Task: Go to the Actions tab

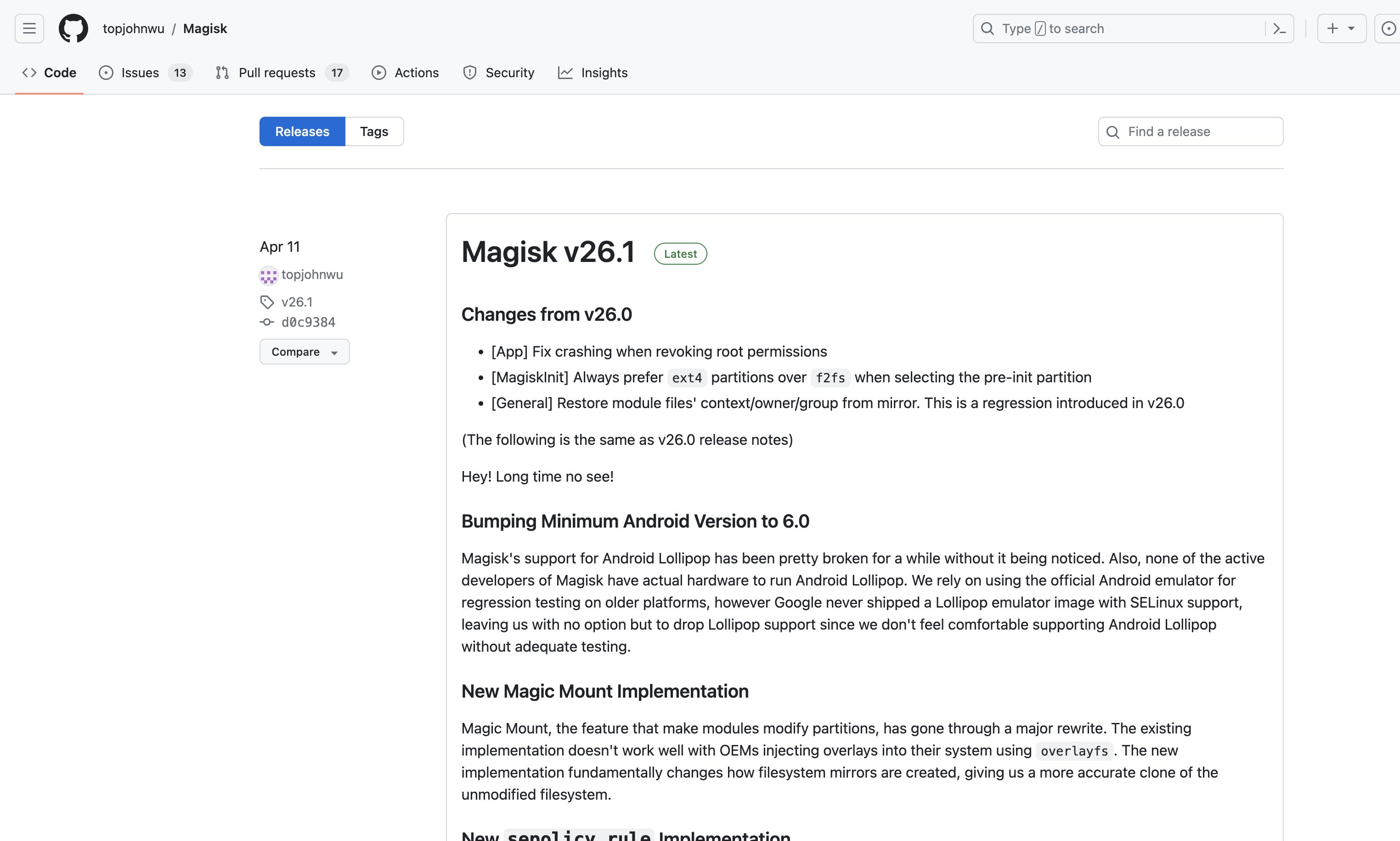Action: [416, 73]
